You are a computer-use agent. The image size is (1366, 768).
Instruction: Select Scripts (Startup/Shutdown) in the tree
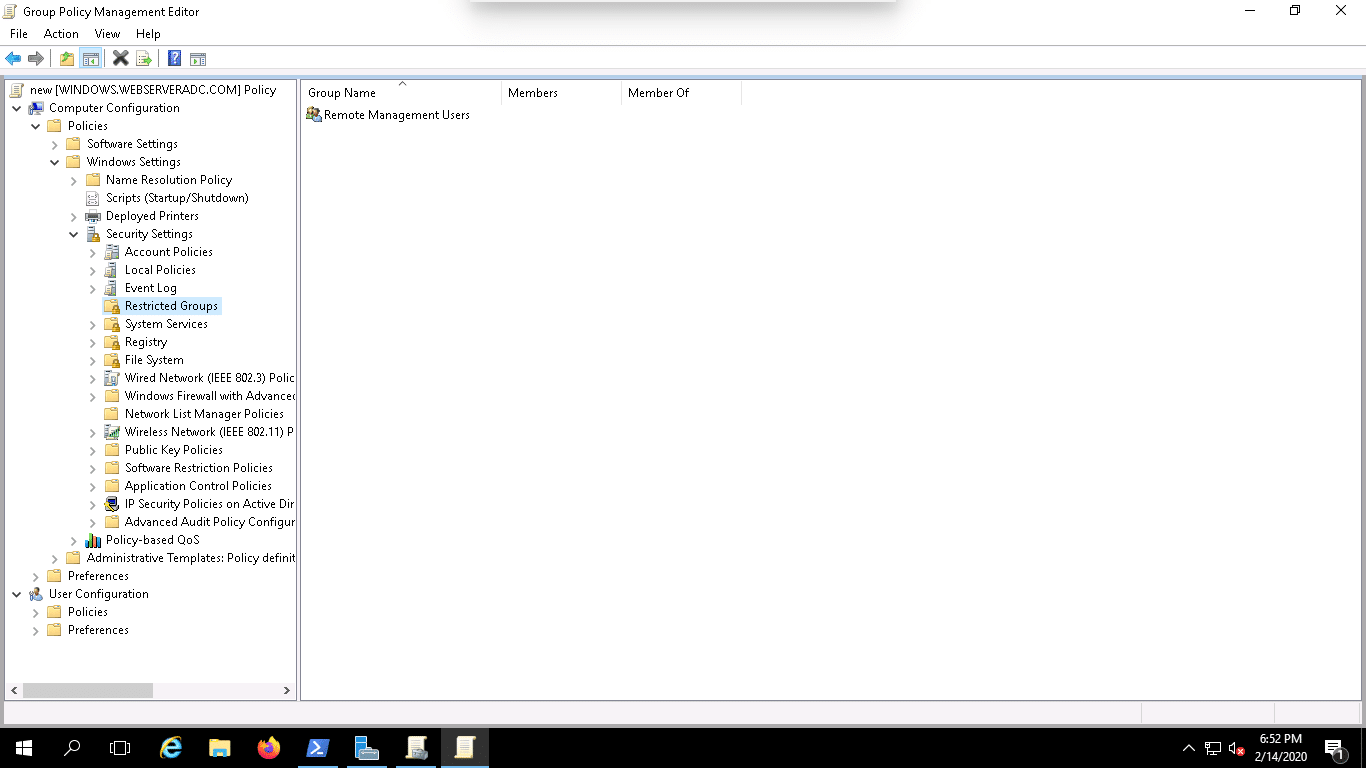(x=177, y=198)
